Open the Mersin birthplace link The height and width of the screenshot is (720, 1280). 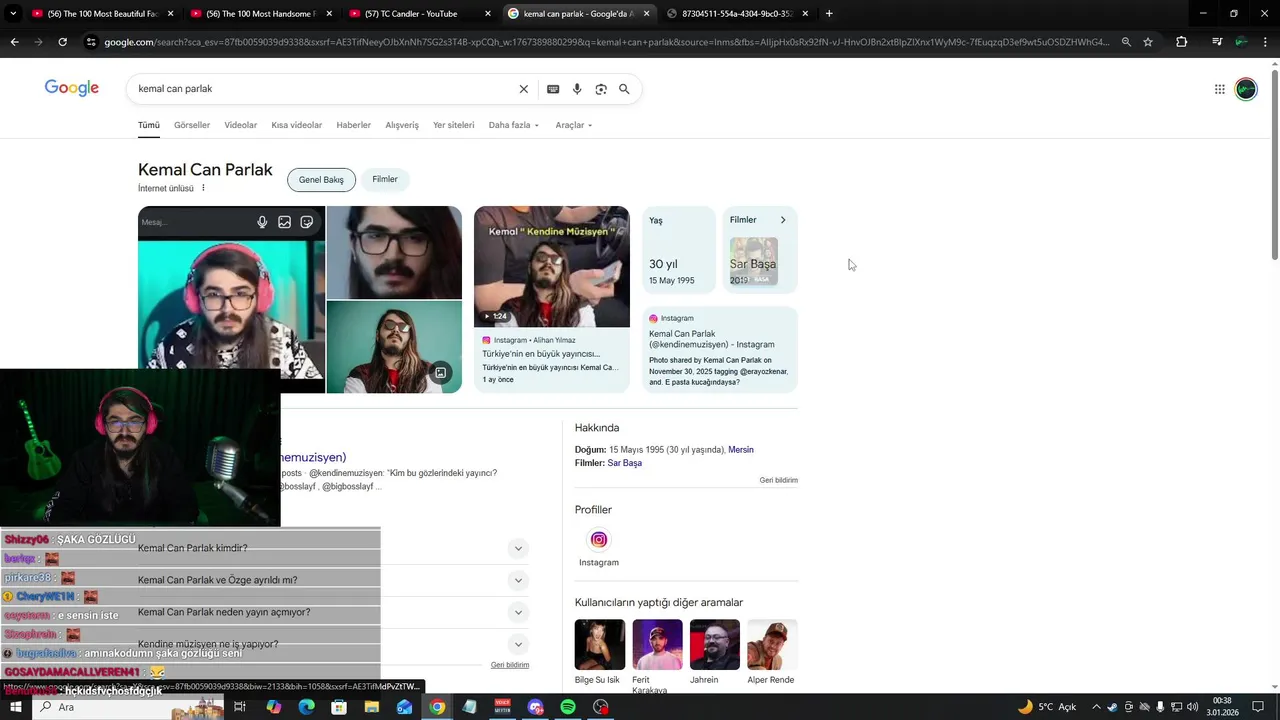741,450
